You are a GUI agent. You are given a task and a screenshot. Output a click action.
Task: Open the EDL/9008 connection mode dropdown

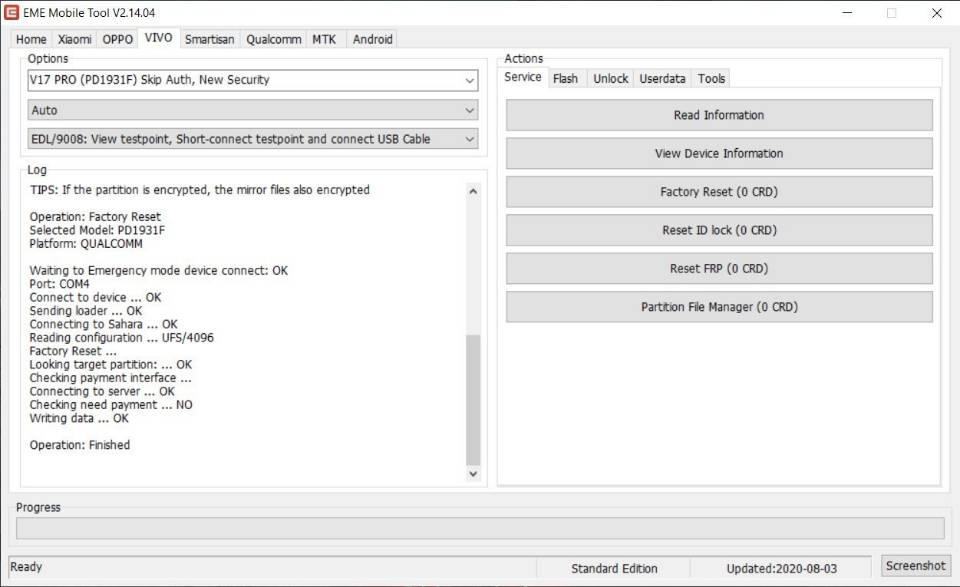click(x=252, y=139)
